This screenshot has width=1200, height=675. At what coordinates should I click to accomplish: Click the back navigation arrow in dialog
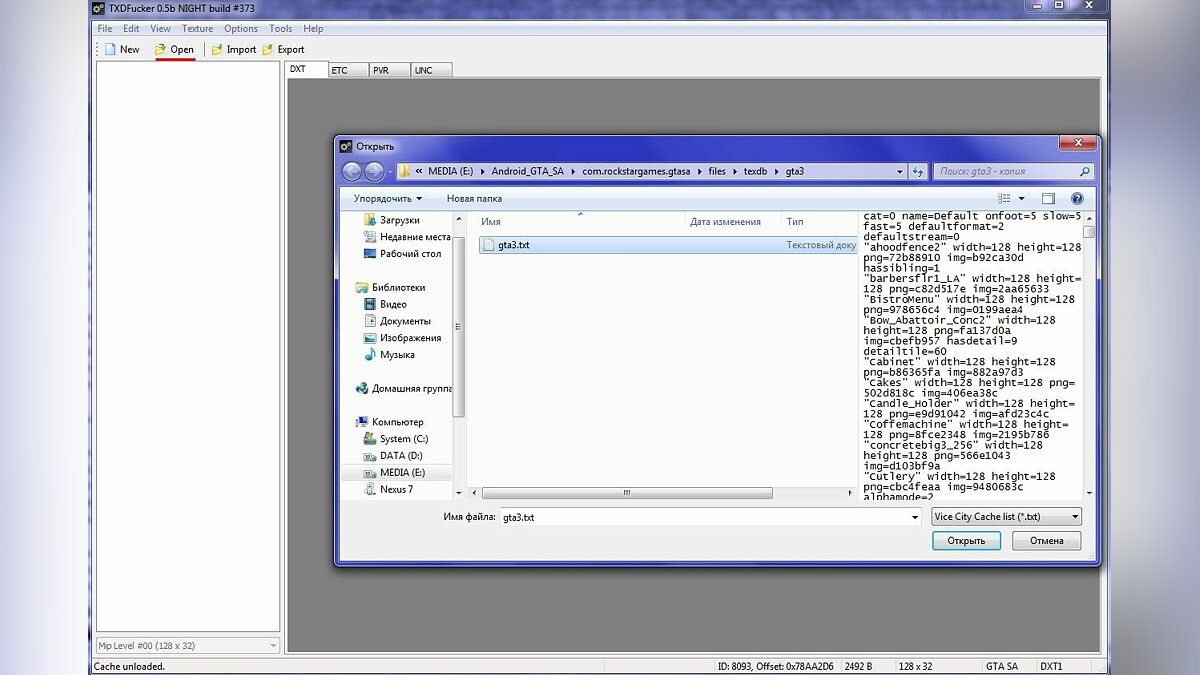click(352, 171)
